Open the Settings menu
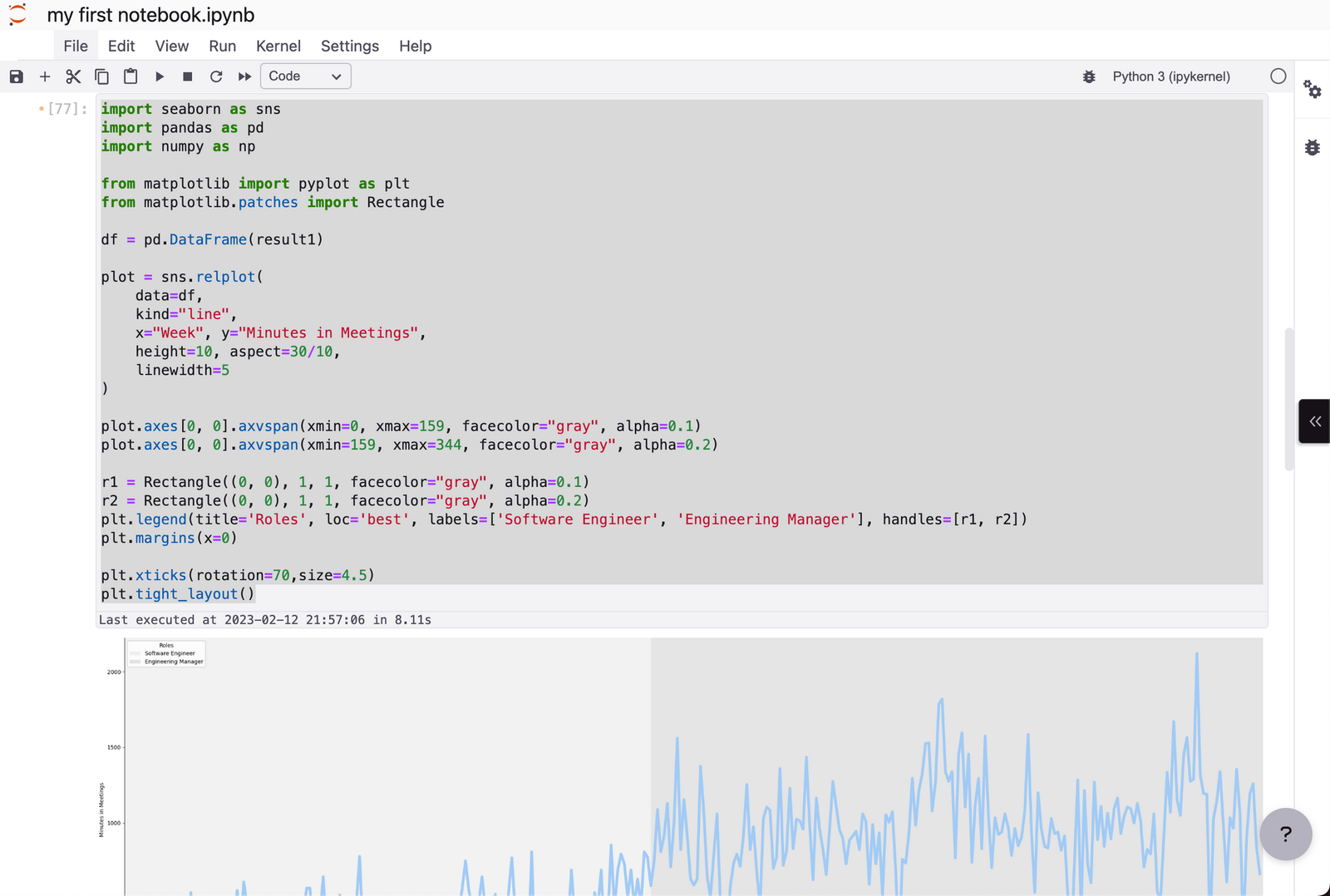 [350, 46]
